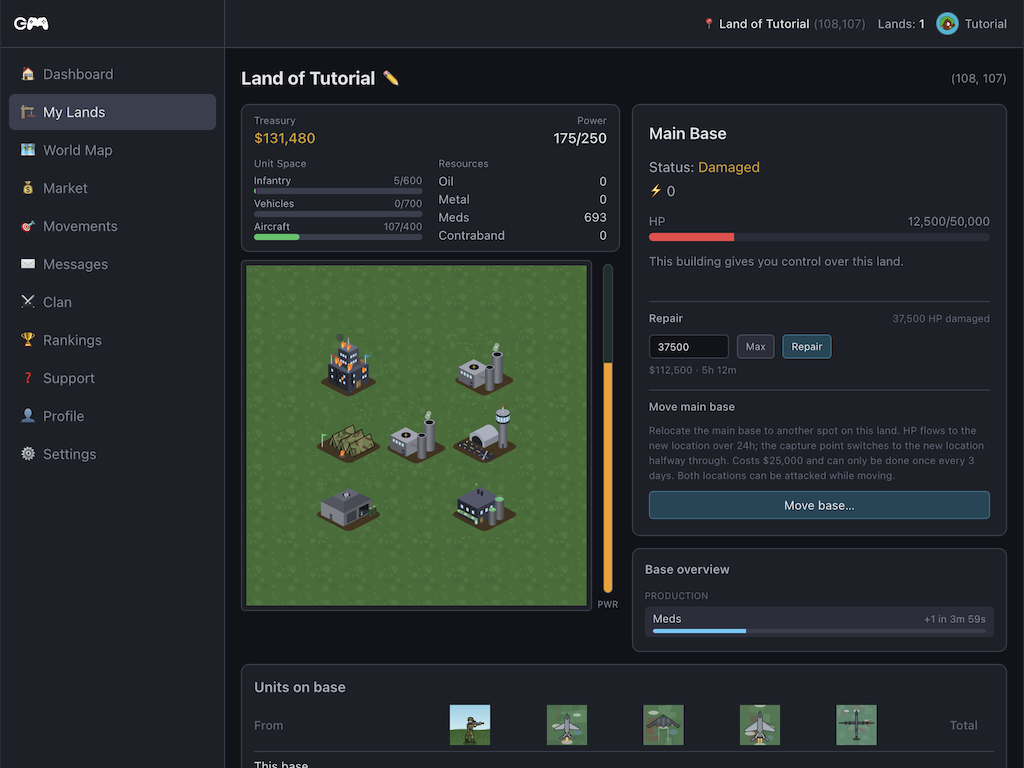Open the Messages inbox
The height and width of the screenshot is (768, 1024).
click(x=112, y=264)
